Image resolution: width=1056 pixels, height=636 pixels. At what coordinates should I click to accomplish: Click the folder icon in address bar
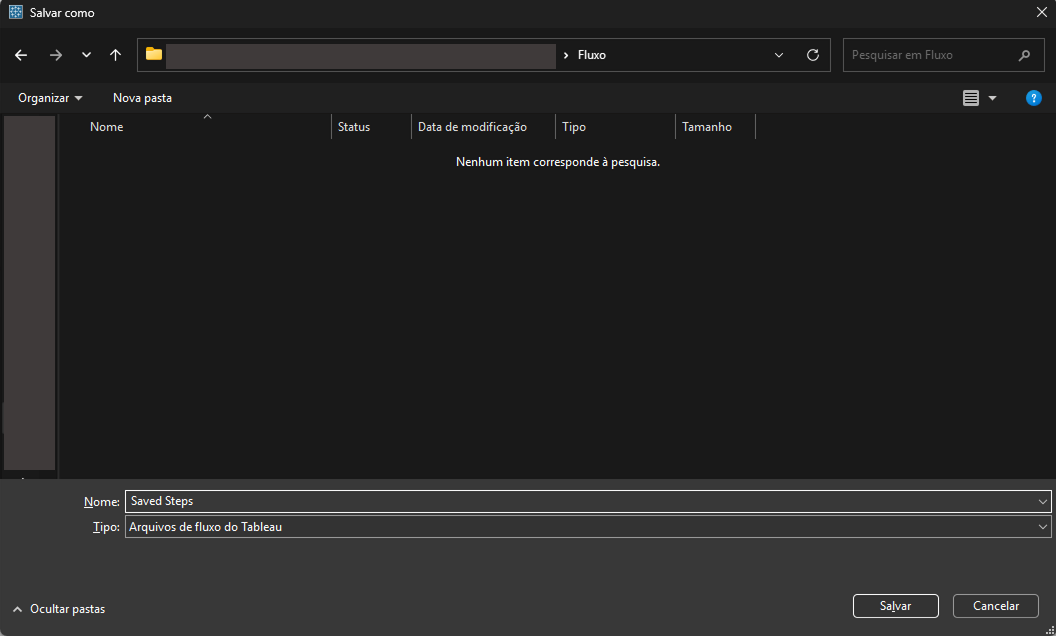(x=154, y=55)
